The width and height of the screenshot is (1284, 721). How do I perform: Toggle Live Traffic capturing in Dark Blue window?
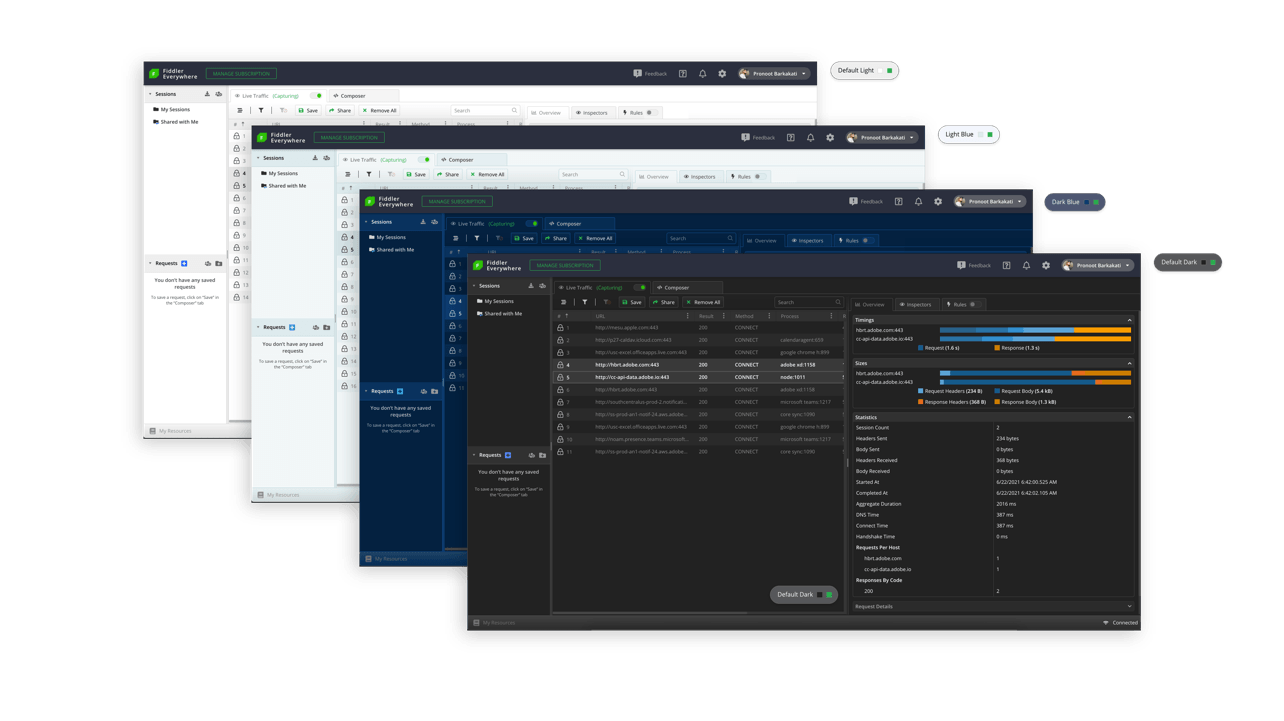(532, 224)
